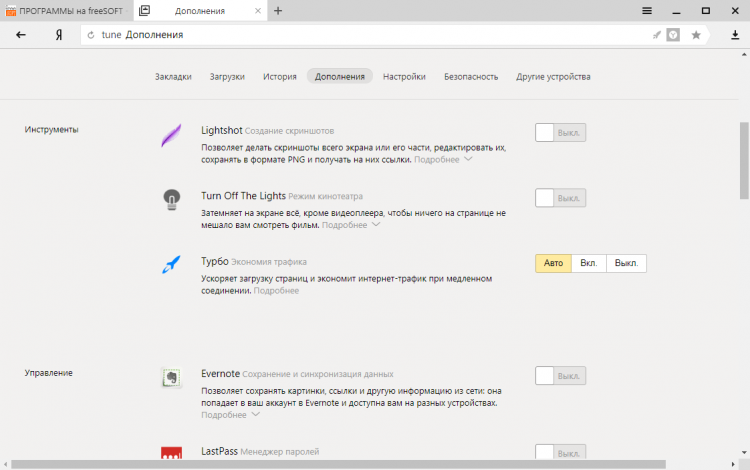
Task: Open browser hamburger menu
Action: coord(647,11)
